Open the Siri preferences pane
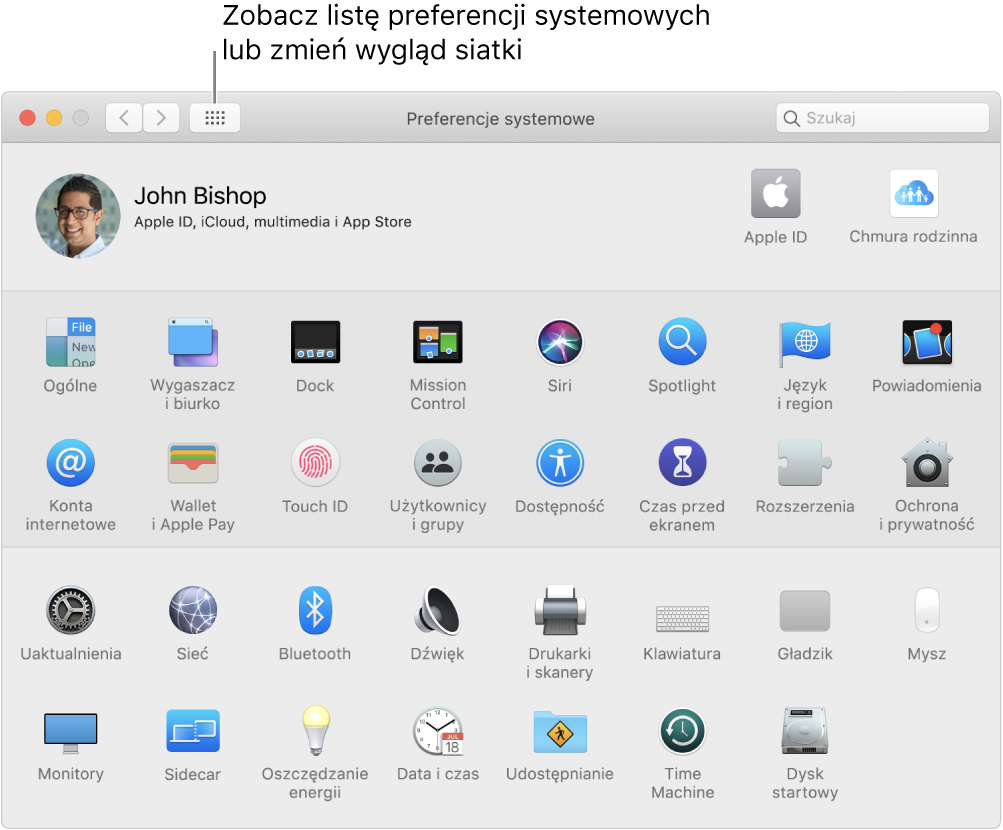The height and width of the screenshot is (830, 1003). pyautogui.click(x=560, y=343)
